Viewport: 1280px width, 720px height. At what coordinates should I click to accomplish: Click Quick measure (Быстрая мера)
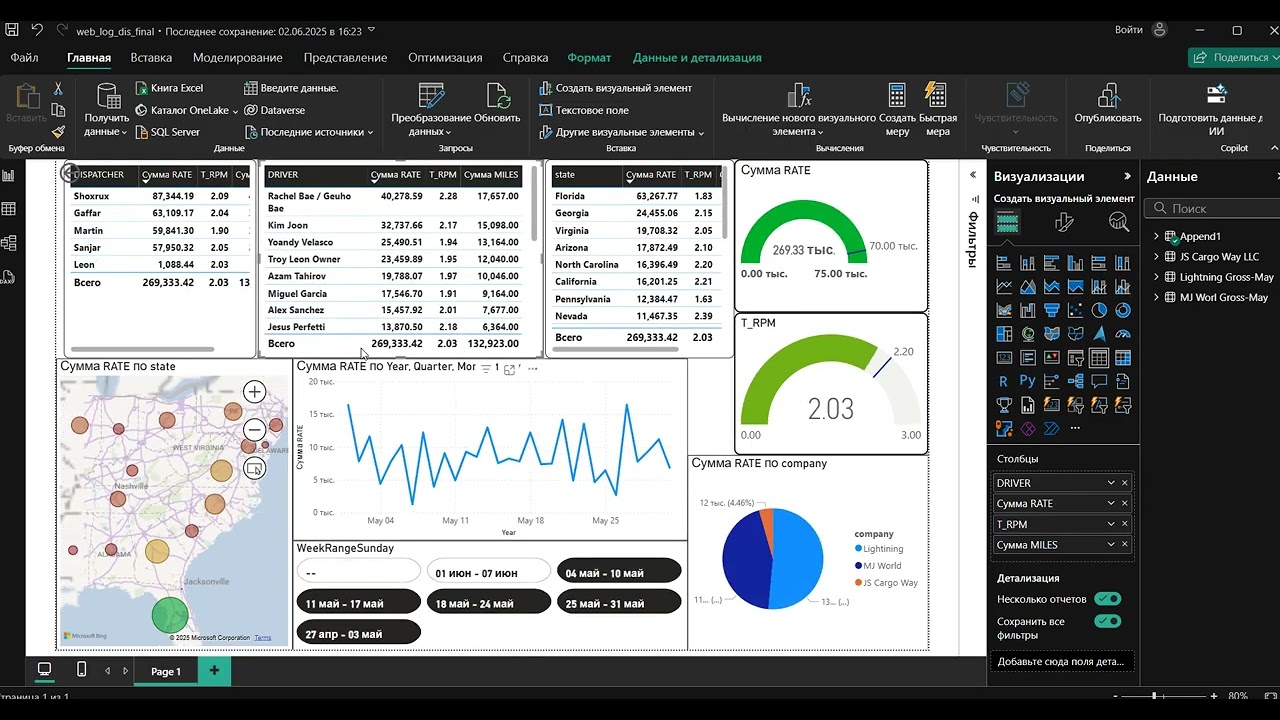point(938,110)
